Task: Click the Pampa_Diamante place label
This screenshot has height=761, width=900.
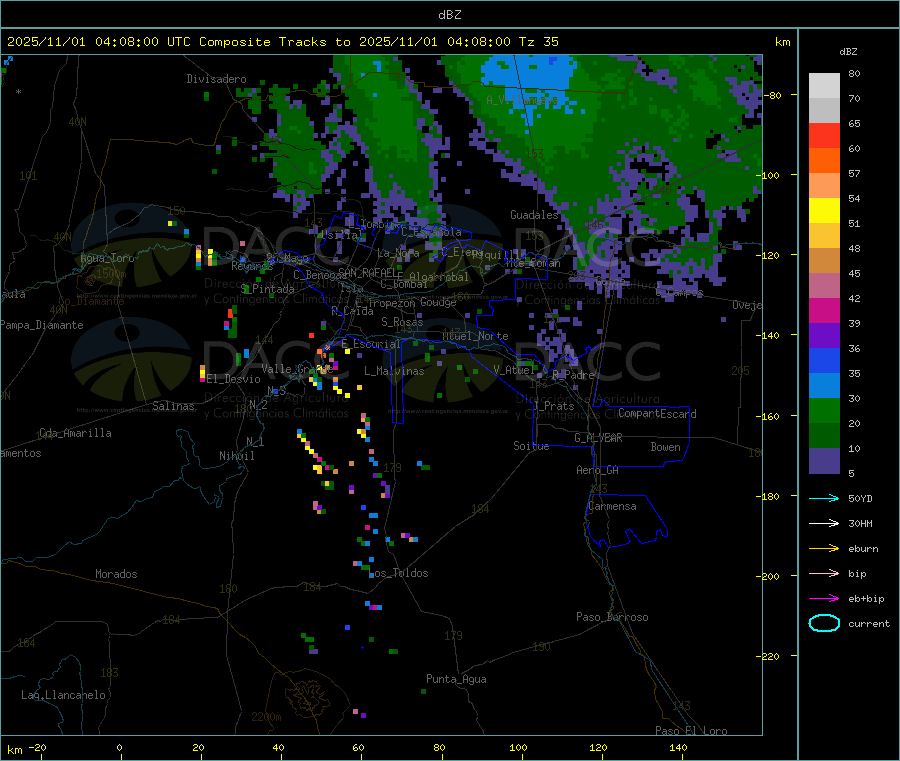Action: tap(42, 325)
